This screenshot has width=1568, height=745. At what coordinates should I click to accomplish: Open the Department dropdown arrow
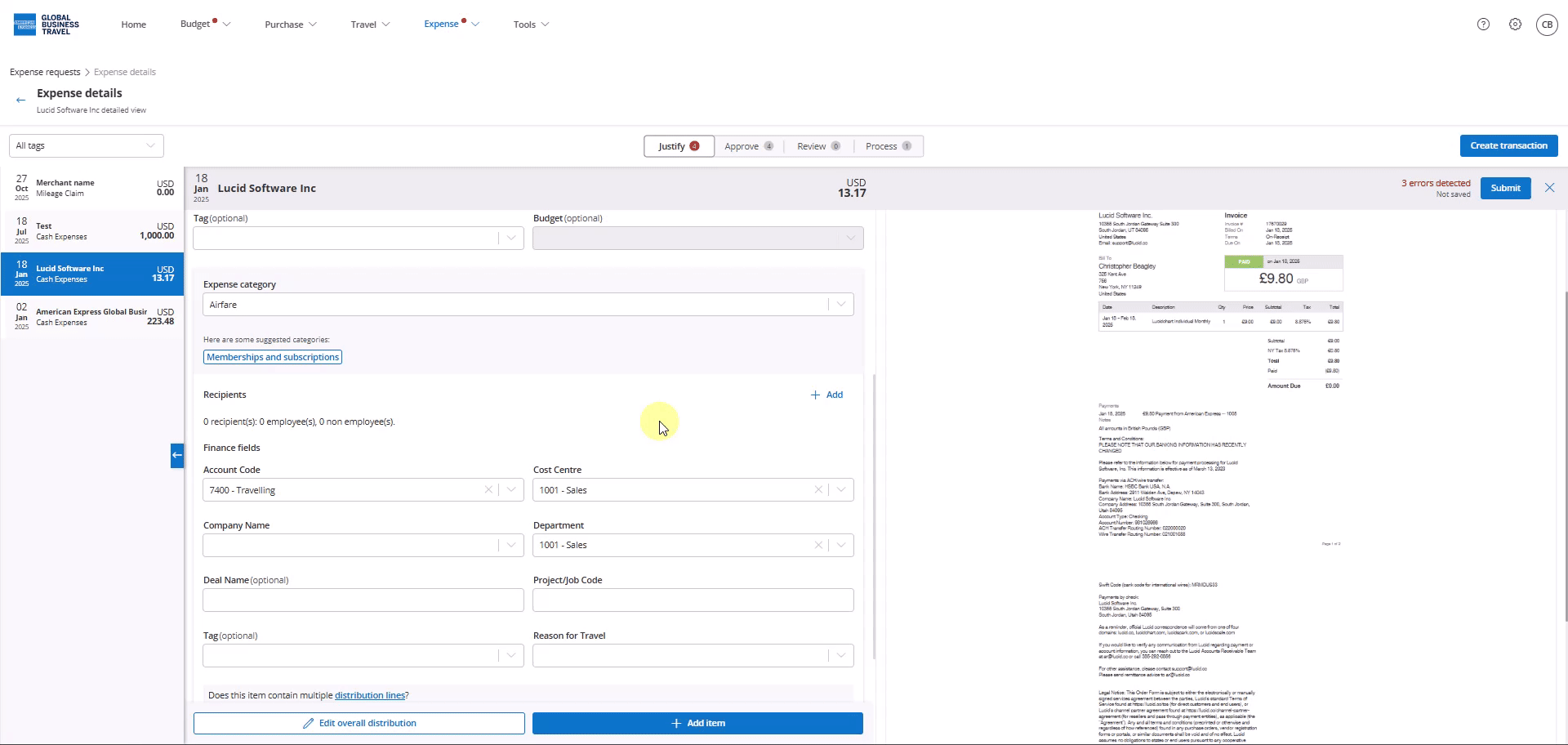[x=841, y=545]
